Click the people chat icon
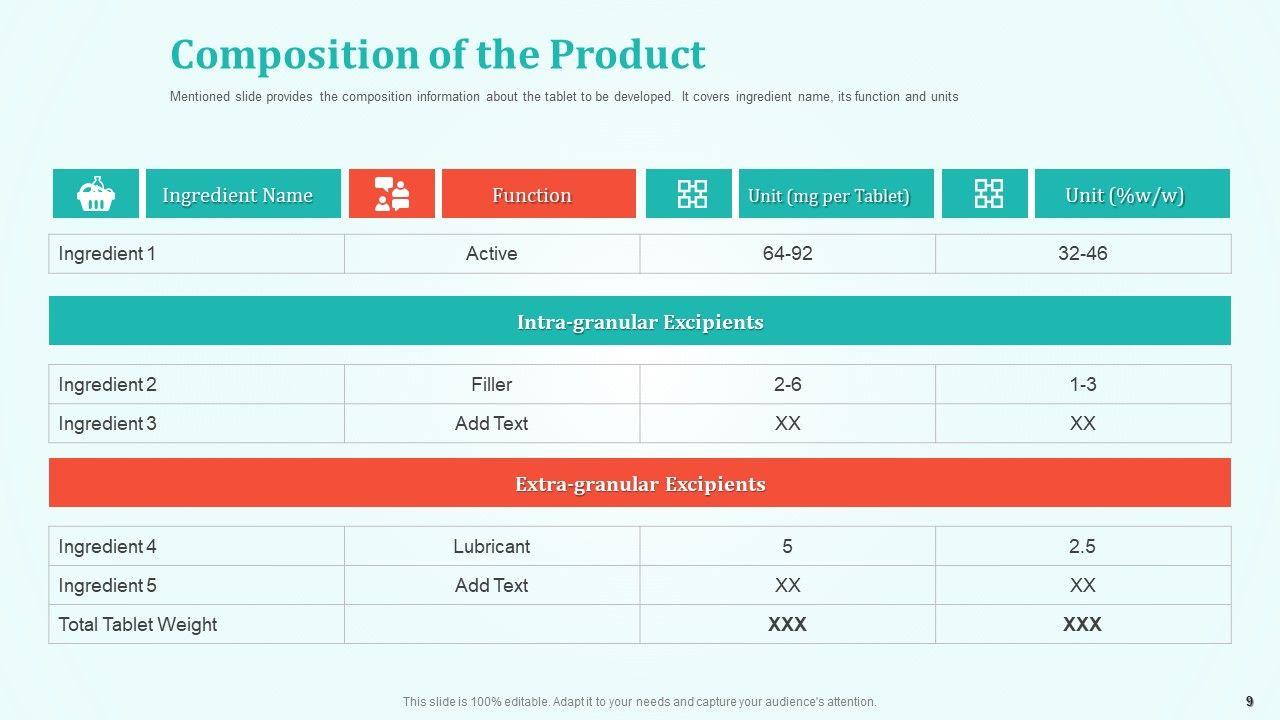 (391, 194)
